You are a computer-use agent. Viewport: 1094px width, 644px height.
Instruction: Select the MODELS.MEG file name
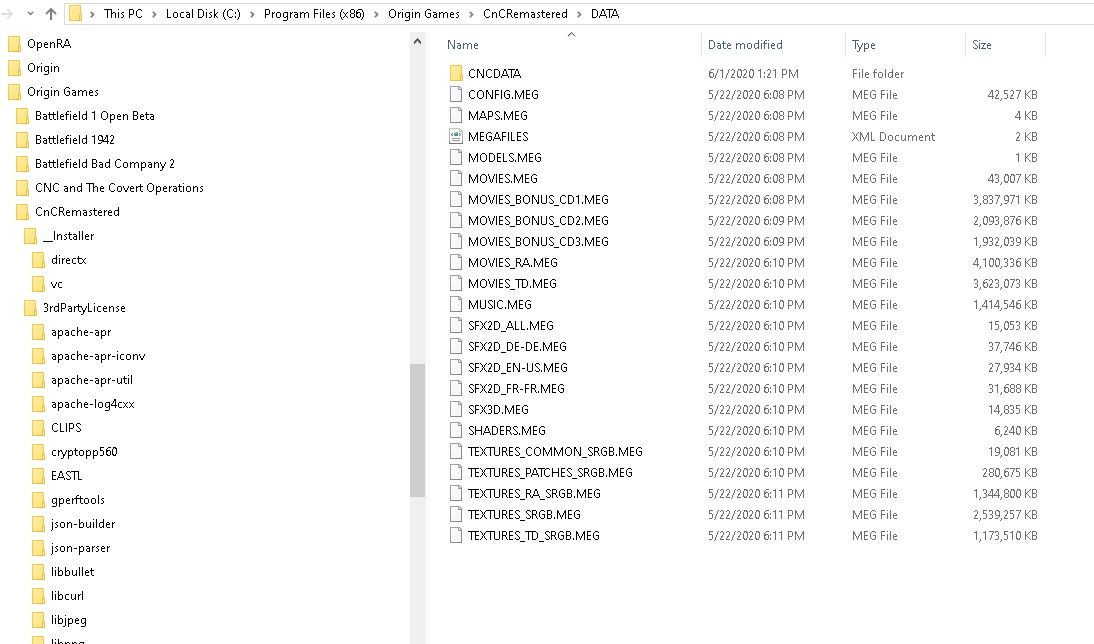504,158
